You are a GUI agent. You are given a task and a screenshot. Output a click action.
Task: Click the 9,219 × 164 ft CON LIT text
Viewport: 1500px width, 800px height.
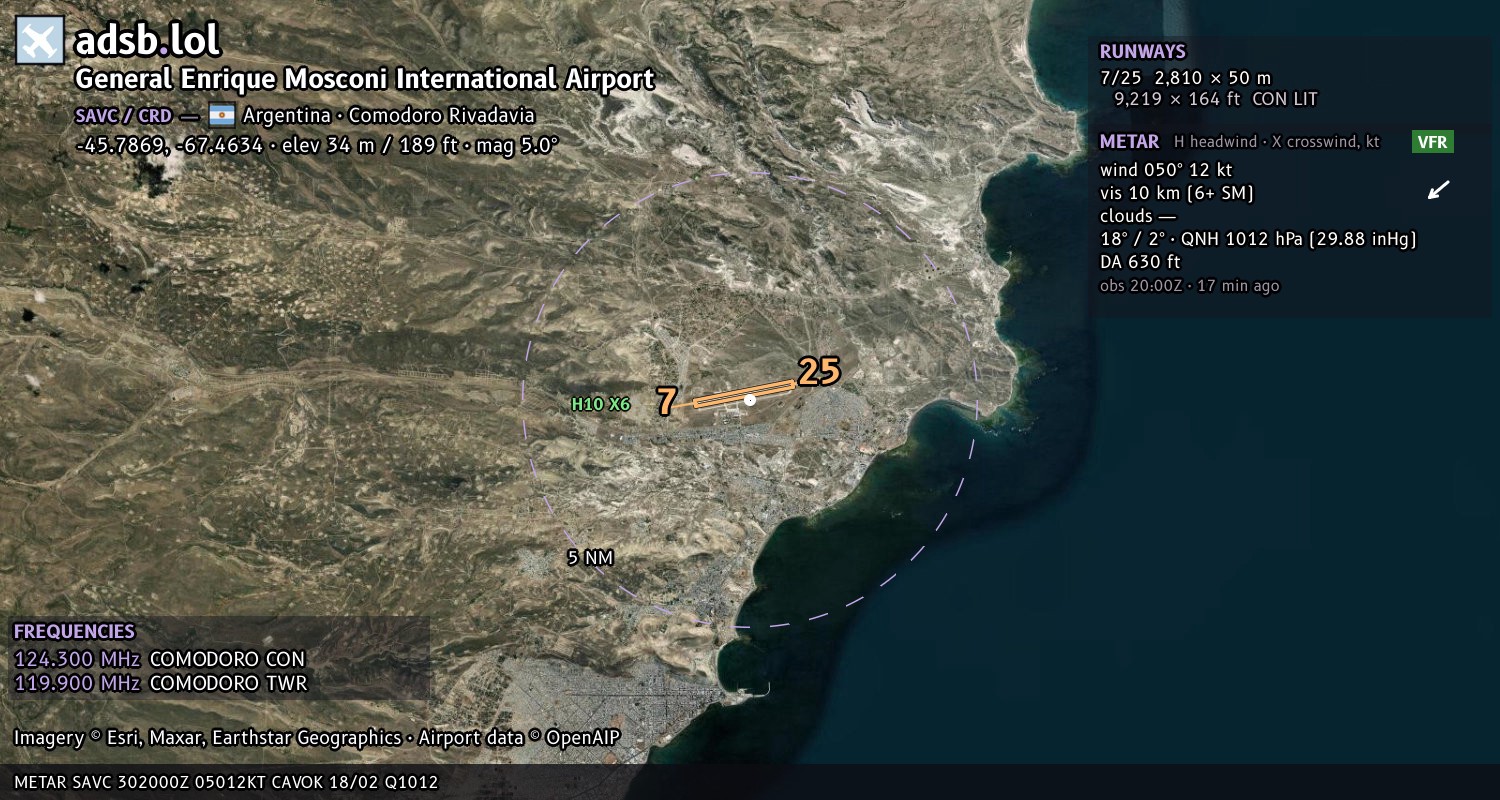[1216, 99]
